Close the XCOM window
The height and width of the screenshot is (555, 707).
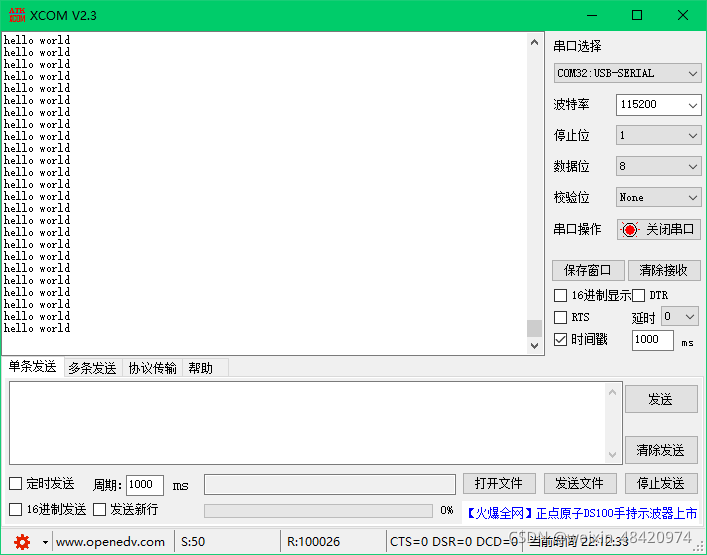(683, 15)
